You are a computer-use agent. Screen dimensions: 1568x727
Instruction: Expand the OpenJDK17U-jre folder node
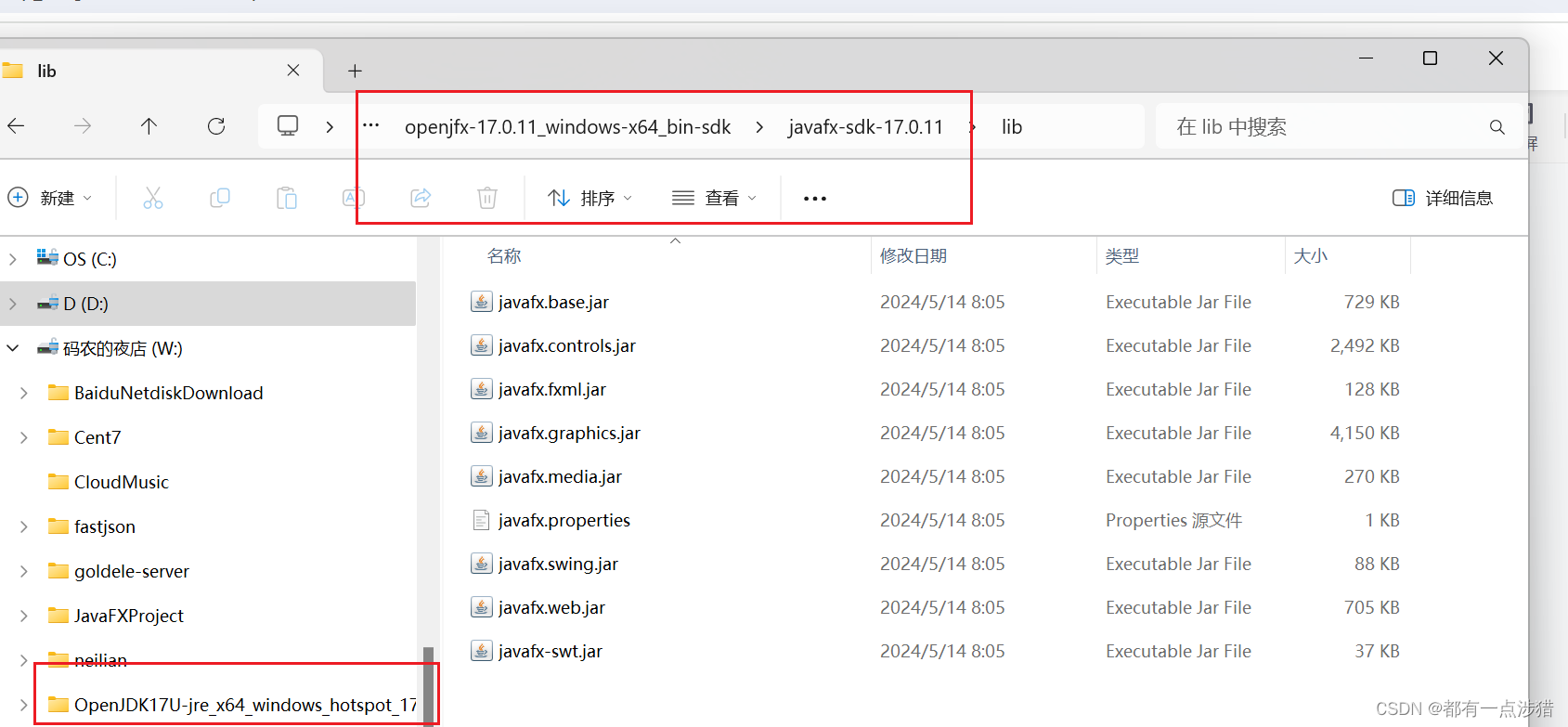[x=24, y=705]
